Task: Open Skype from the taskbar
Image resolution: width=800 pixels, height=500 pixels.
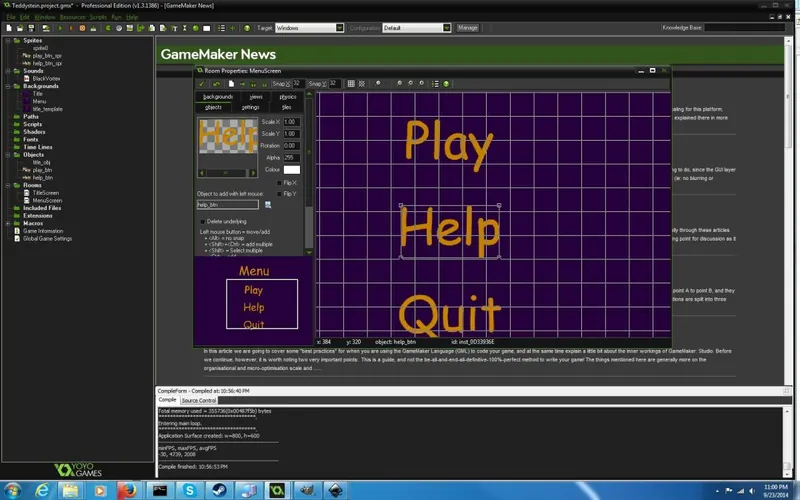Action: click(189, 490)
